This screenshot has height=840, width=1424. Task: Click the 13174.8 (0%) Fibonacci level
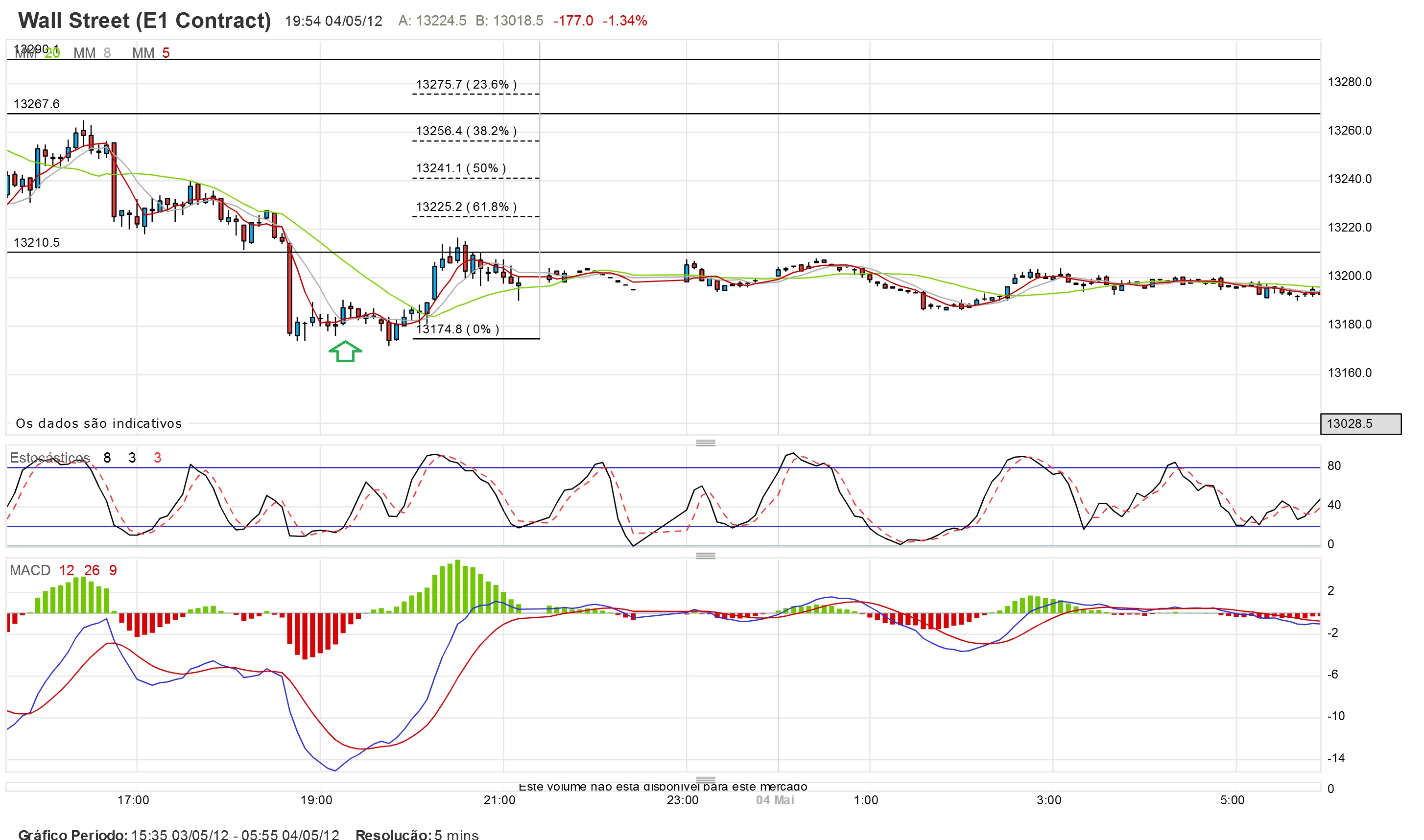(x=457, y=329)
